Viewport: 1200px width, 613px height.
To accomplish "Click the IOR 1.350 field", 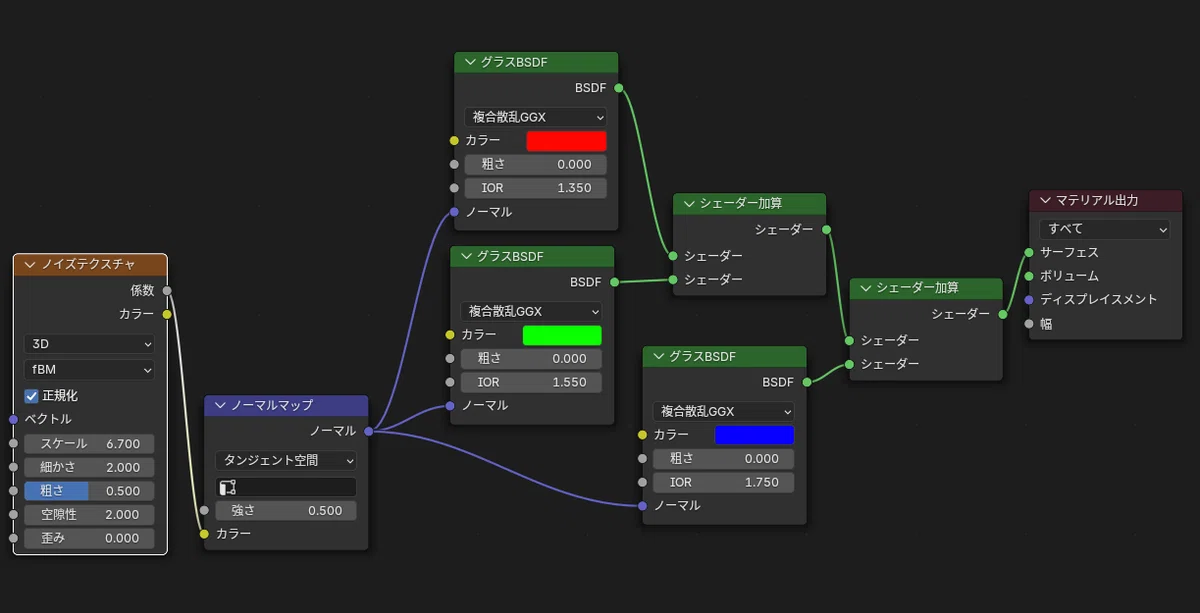I will pos(535,188).
